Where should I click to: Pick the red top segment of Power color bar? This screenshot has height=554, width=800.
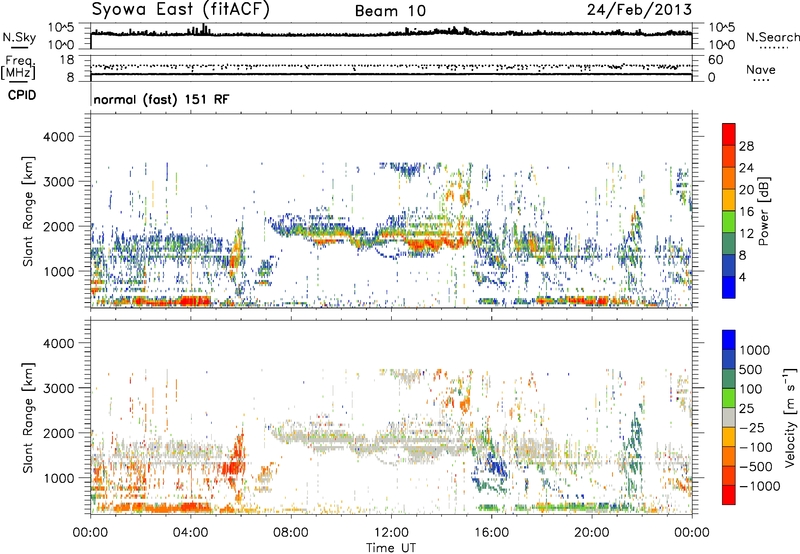(729, 134)
